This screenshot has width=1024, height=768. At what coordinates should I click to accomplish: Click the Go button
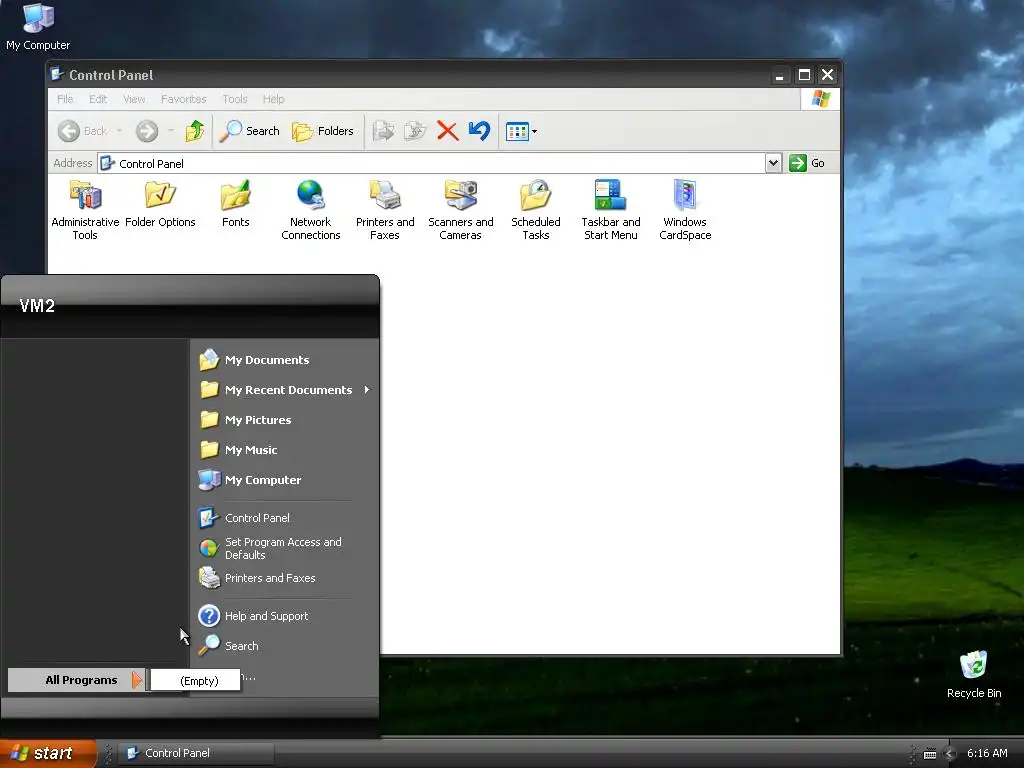pyautogui.click(x=807, y=163)
